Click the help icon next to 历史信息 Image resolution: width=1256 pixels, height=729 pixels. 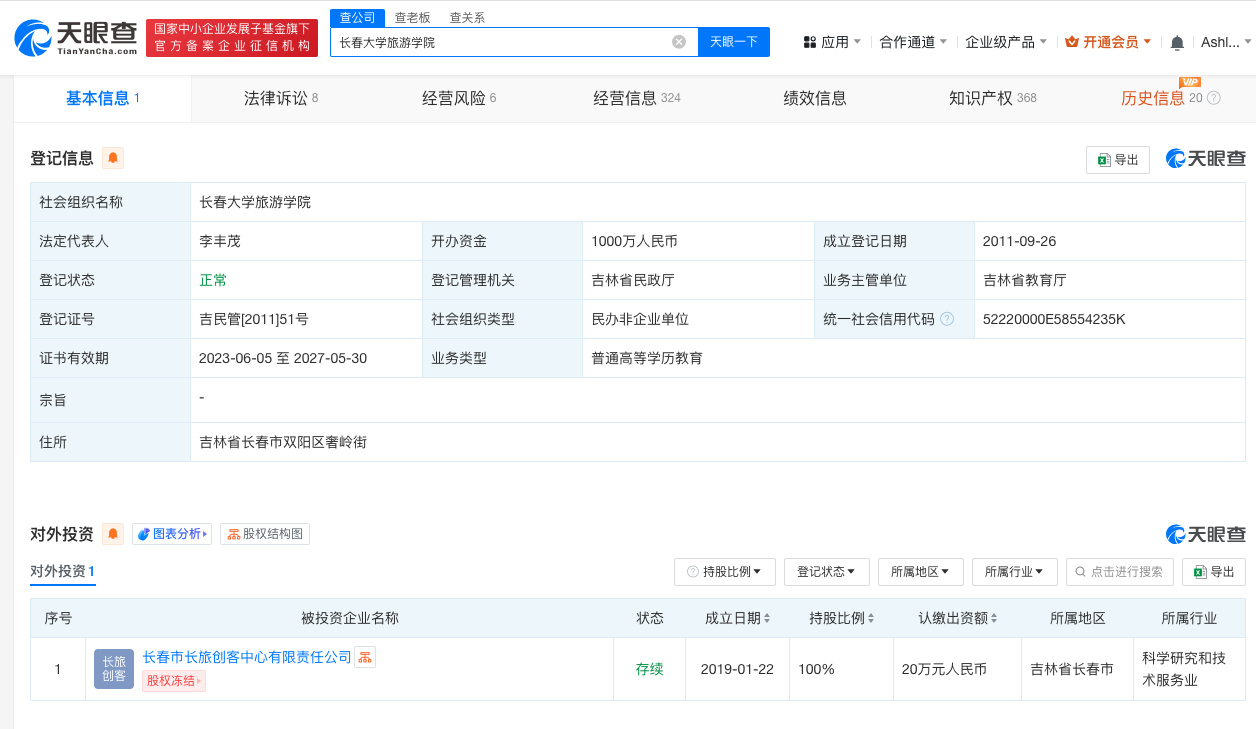(1214, 98)
